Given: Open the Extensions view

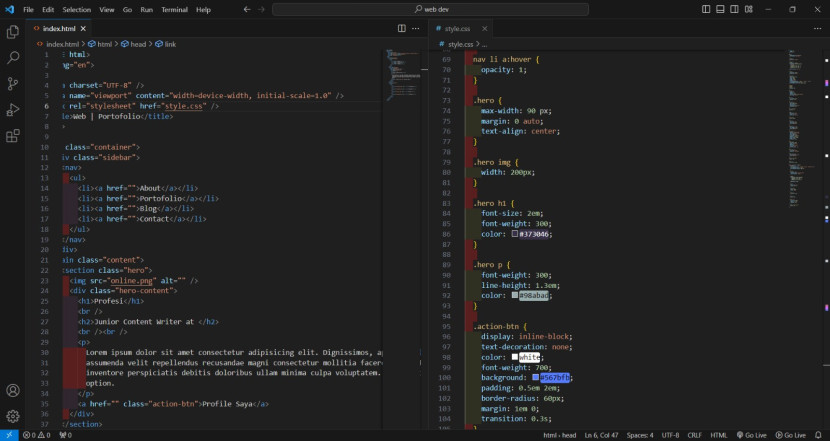Looking at the screenshot, I should [x=13, y=136].
